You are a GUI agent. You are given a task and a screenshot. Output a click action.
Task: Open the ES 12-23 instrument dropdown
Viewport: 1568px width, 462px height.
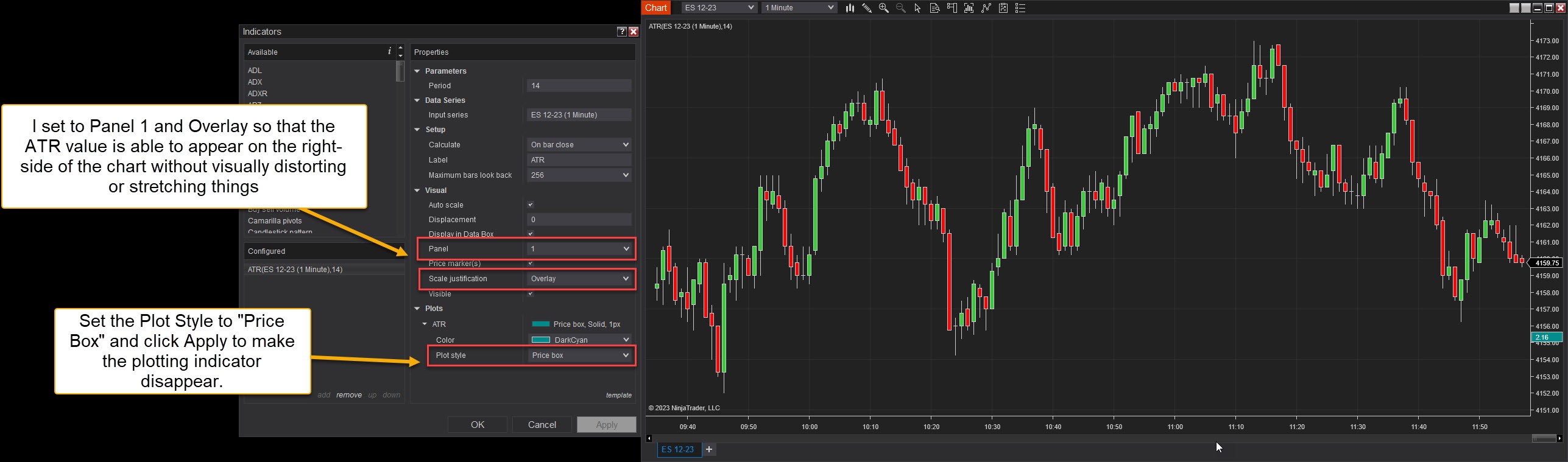(718, 8)
